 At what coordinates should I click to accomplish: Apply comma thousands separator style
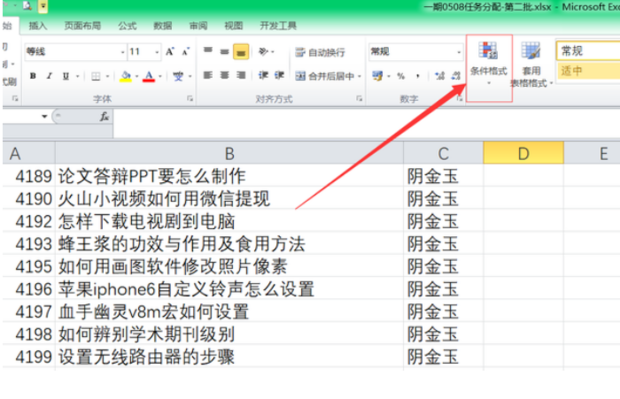pos(418,76)
